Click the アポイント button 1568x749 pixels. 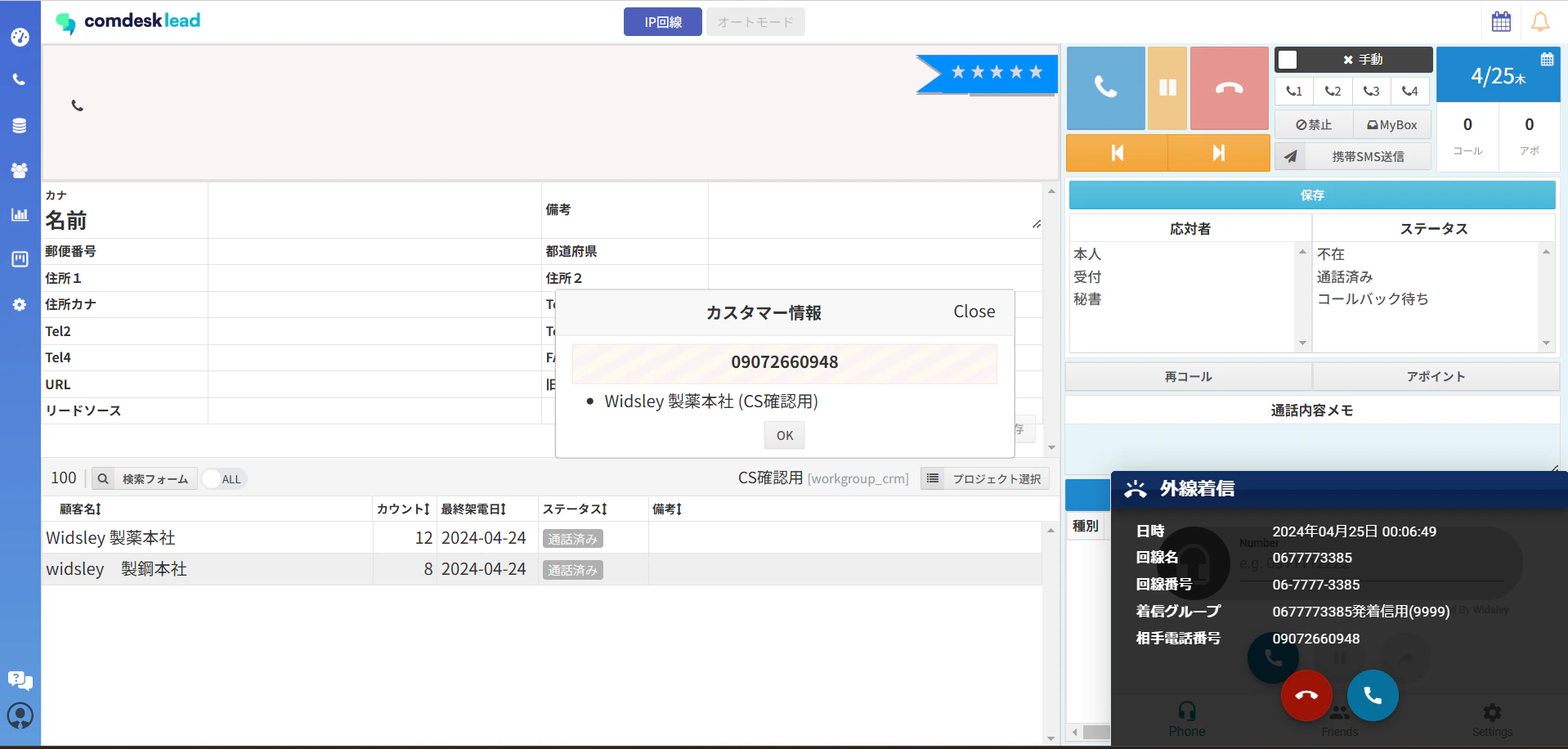pos(1436,377)
